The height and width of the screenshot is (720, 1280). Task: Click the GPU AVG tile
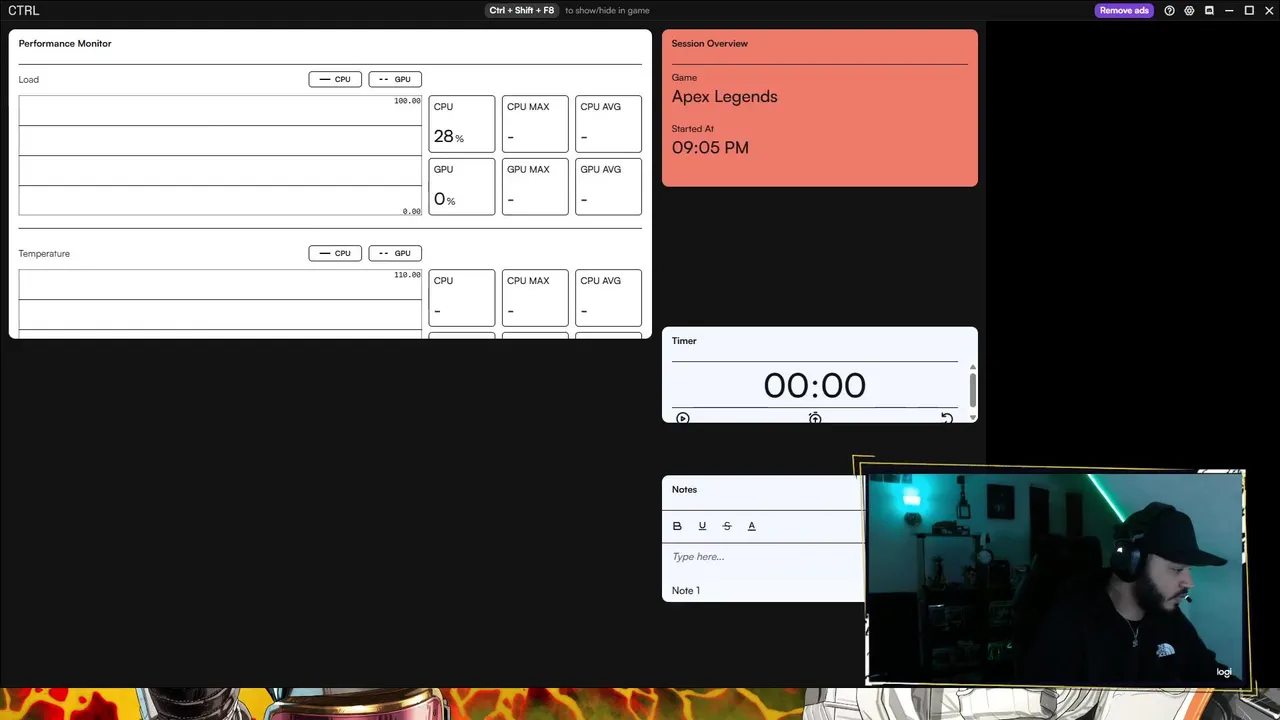pos(608,187)
